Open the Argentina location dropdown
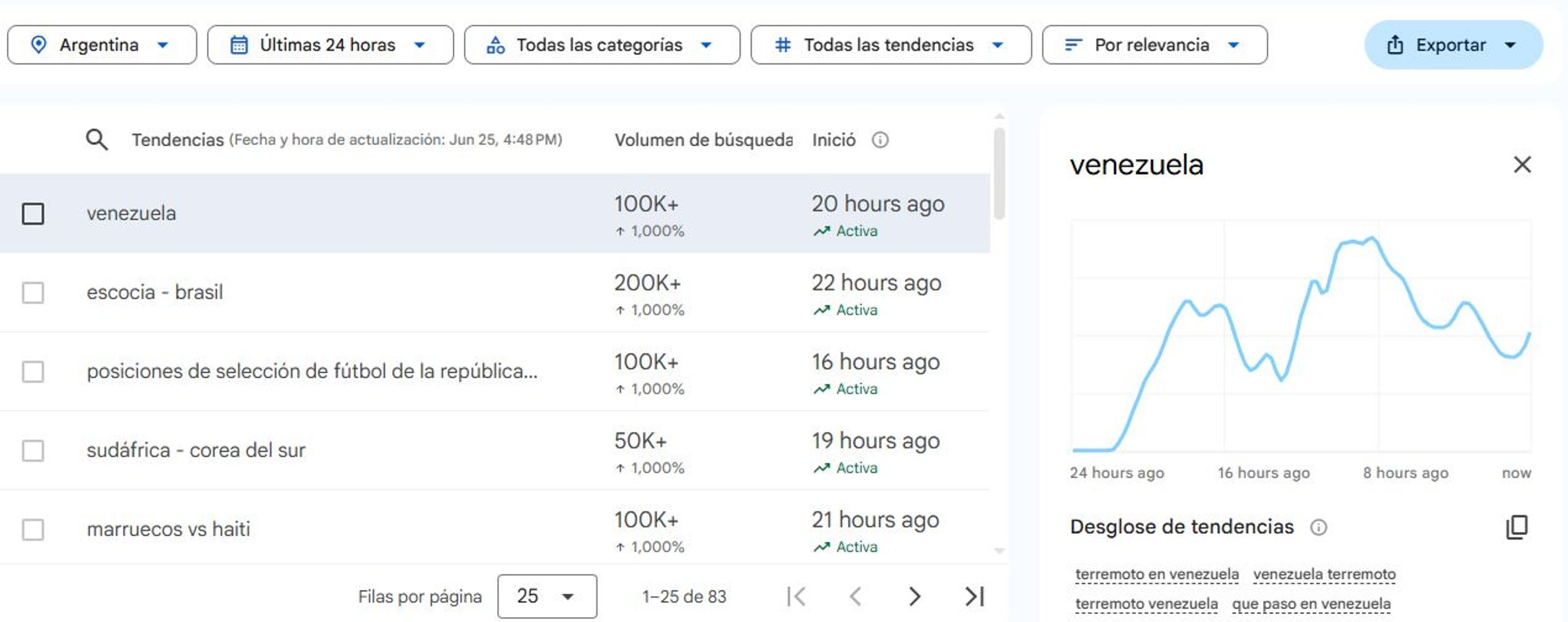 pos(101,45)
